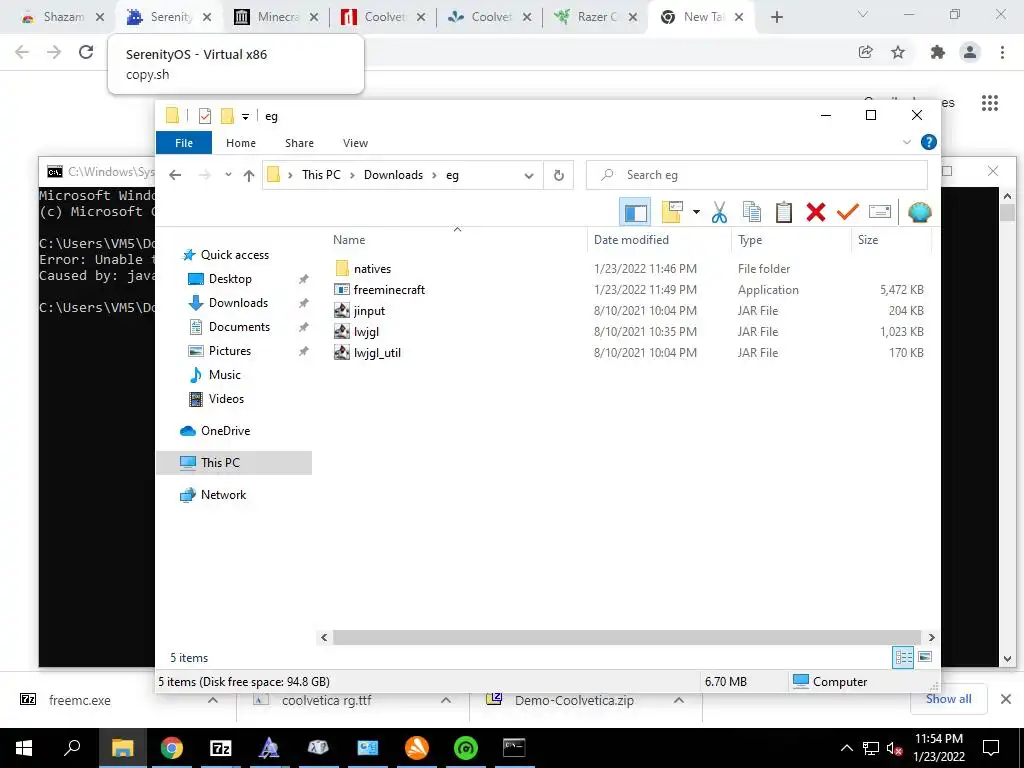Open Music in the navigation pane

click(x=224, y=375)
